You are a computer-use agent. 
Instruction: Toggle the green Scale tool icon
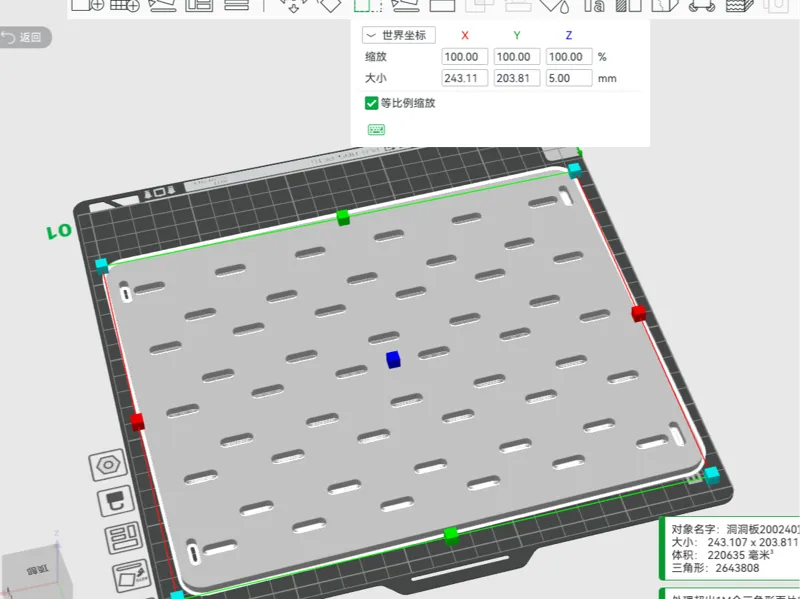(368, 5)
